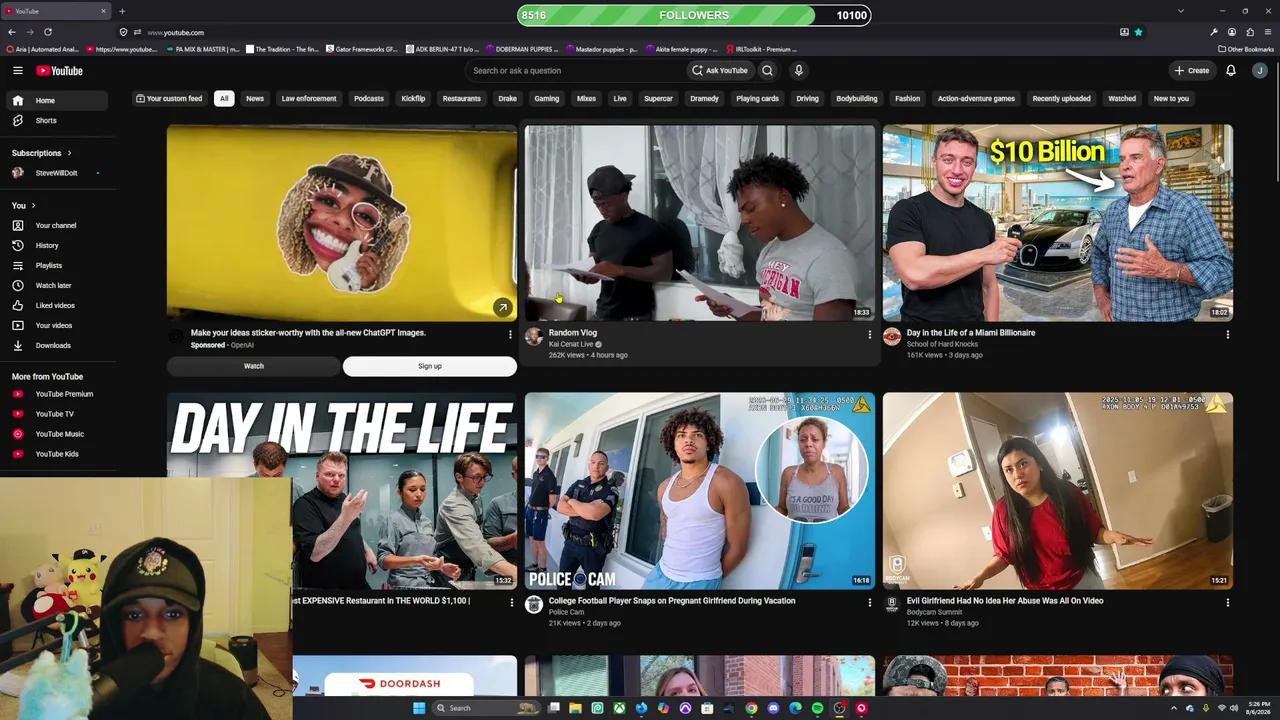Select the Bodybuilding filter chip
The height and width of the screenshot is (720, 1280).
857,99
